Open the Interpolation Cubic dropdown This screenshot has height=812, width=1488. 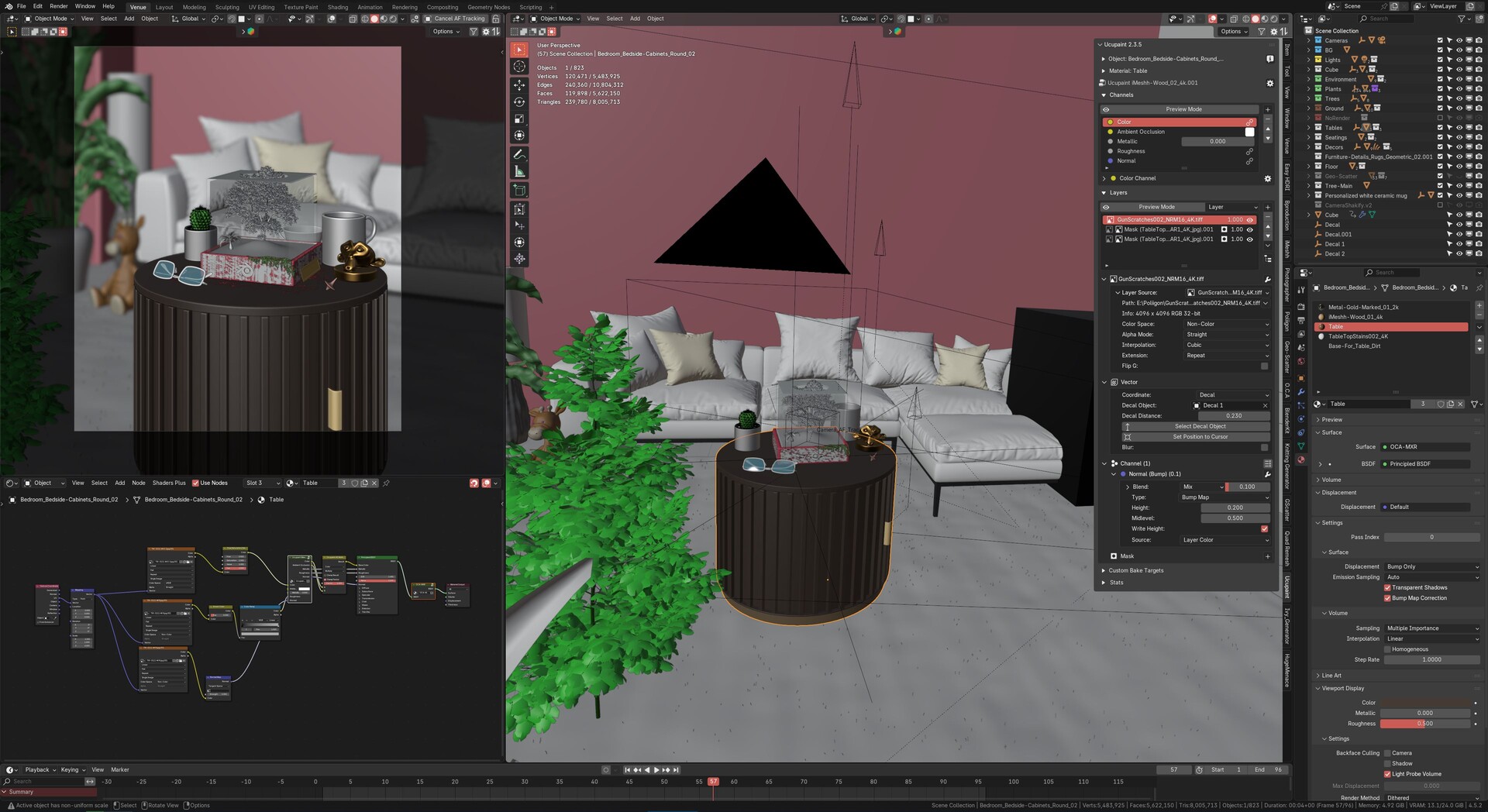(x=1227, y=346)
